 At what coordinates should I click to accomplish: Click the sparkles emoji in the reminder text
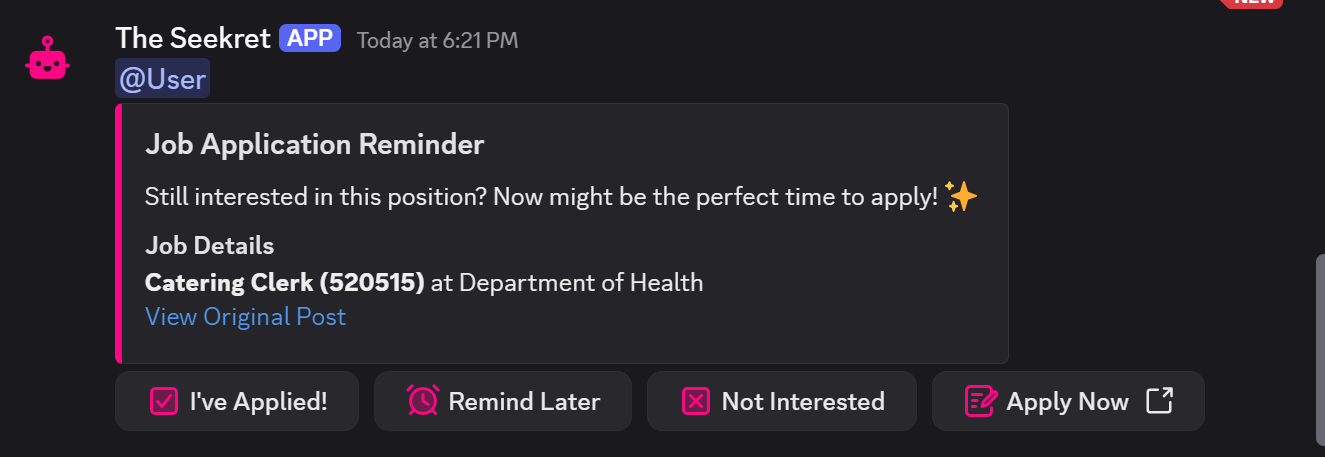pos(961,197)
